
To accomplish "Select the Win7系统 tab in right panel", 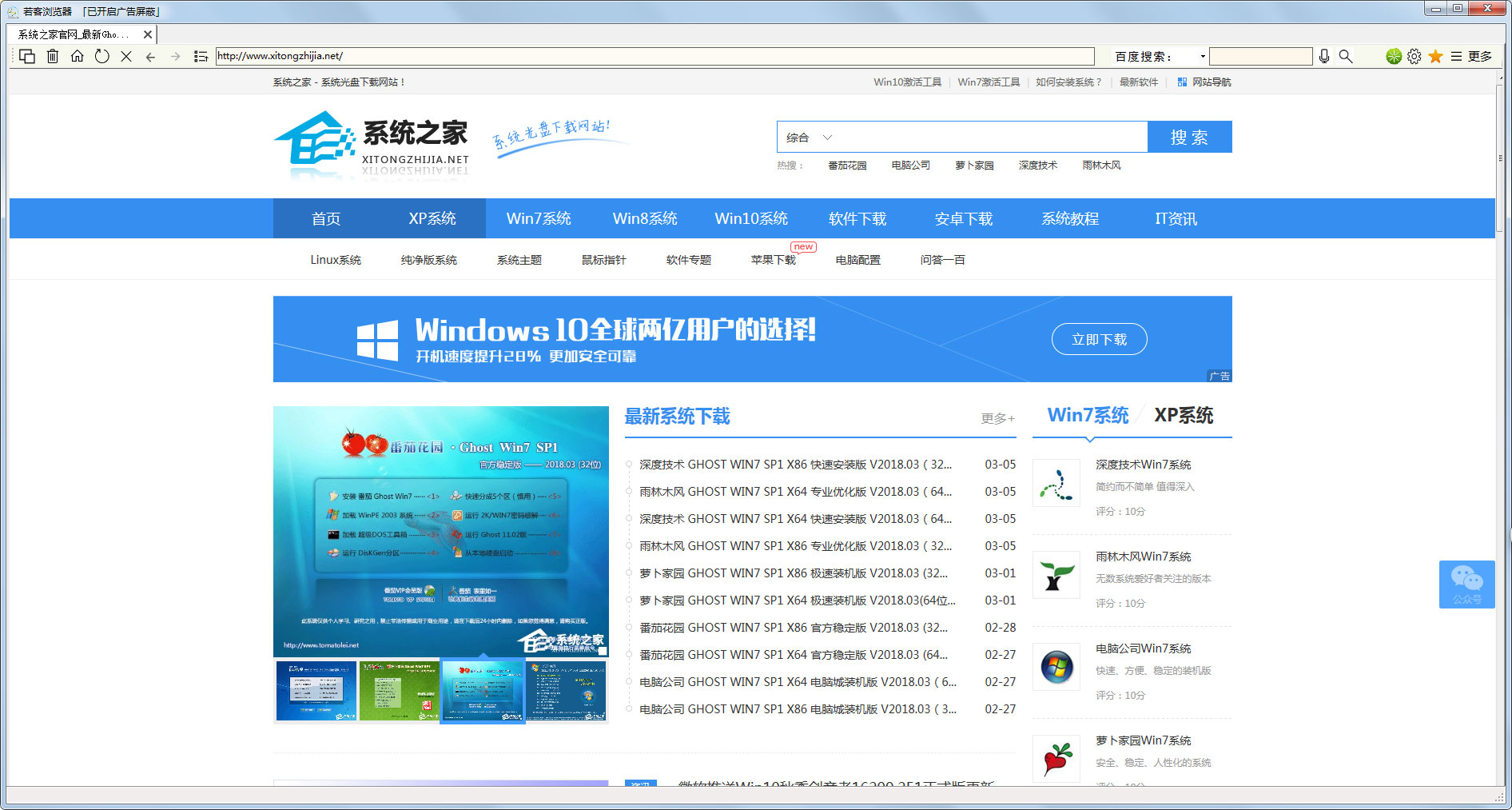I will [x=1088, y=415].
